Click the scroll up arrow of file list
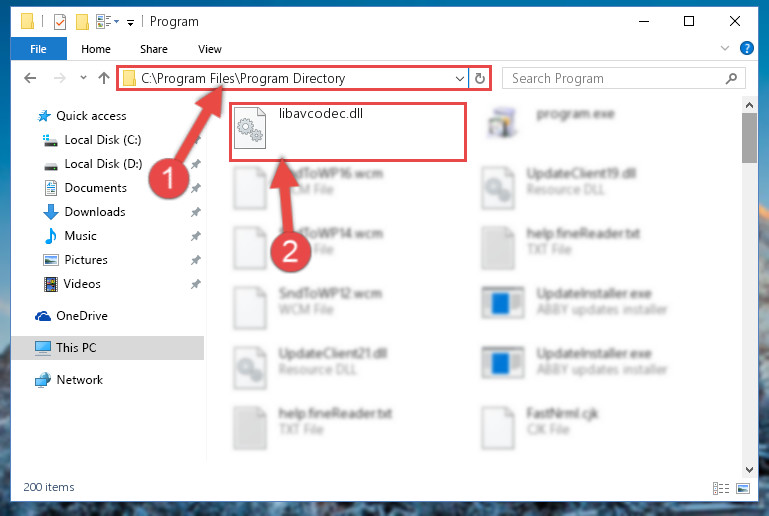Screen dimensions: 769x516 749,105
